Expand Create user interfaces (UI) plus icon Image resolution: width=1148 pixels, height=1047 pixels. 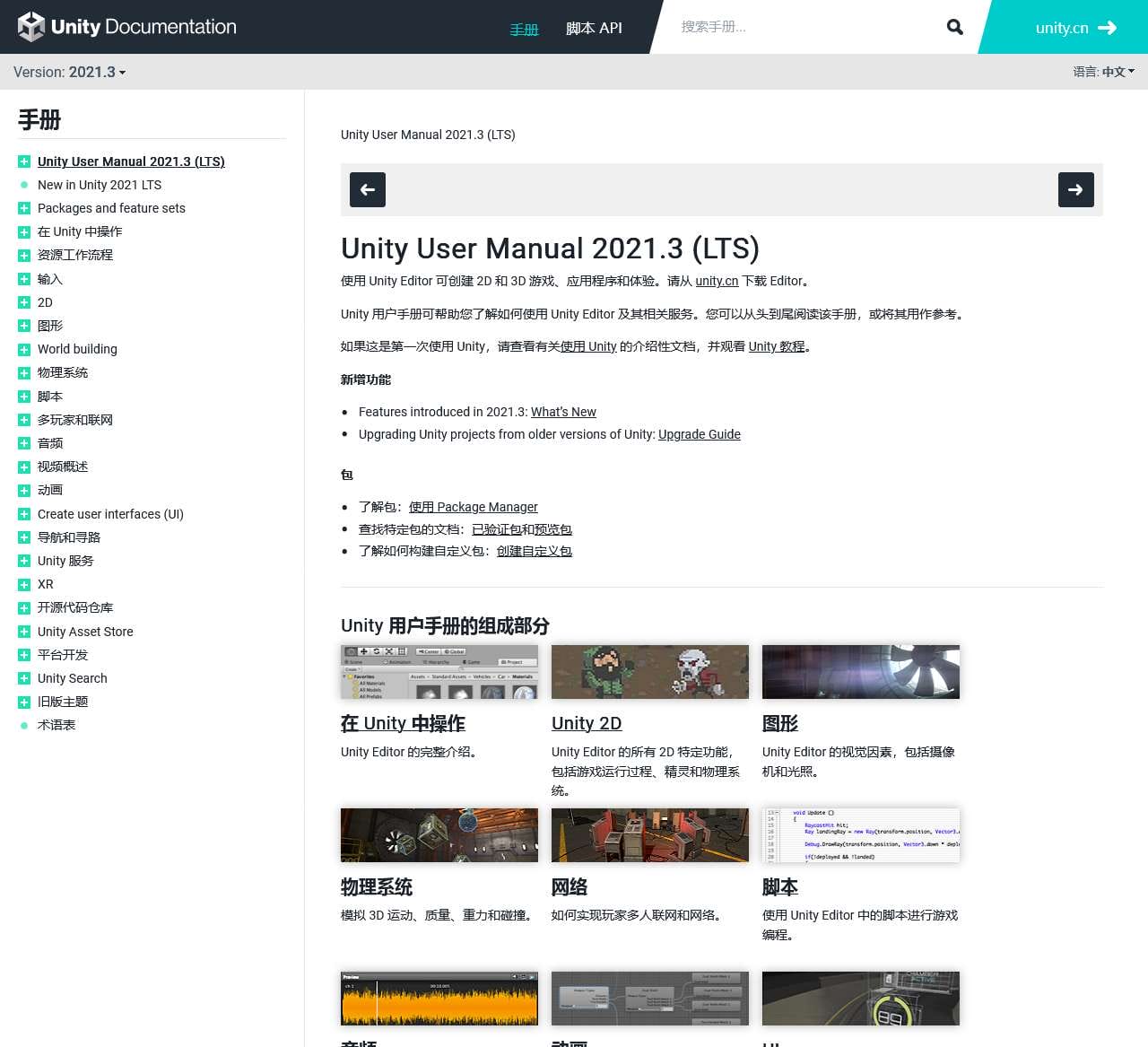pyautogui.click(x=24, y=514)
